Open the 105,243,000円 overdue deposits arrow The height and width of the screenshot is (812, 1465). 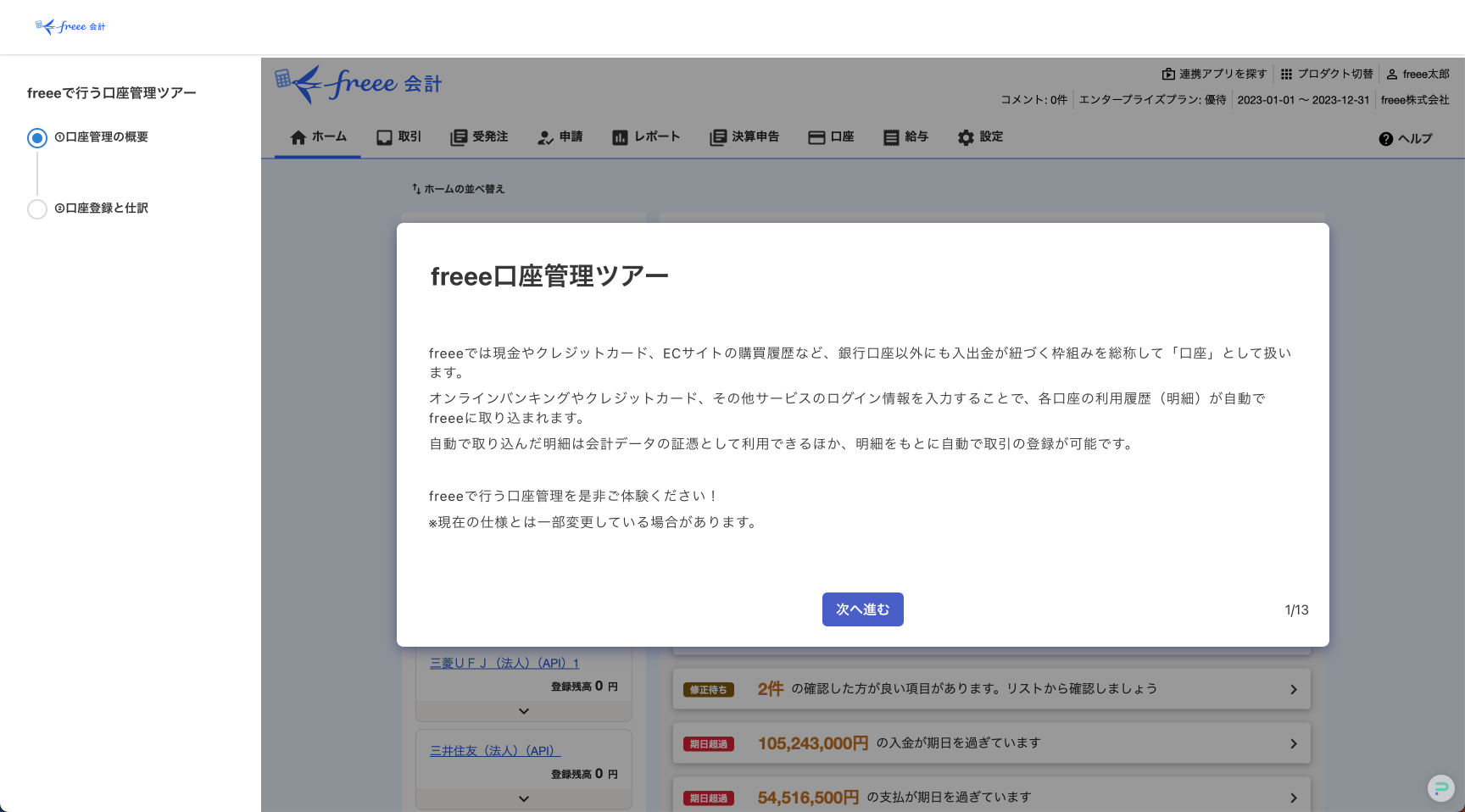point(1294,744)
